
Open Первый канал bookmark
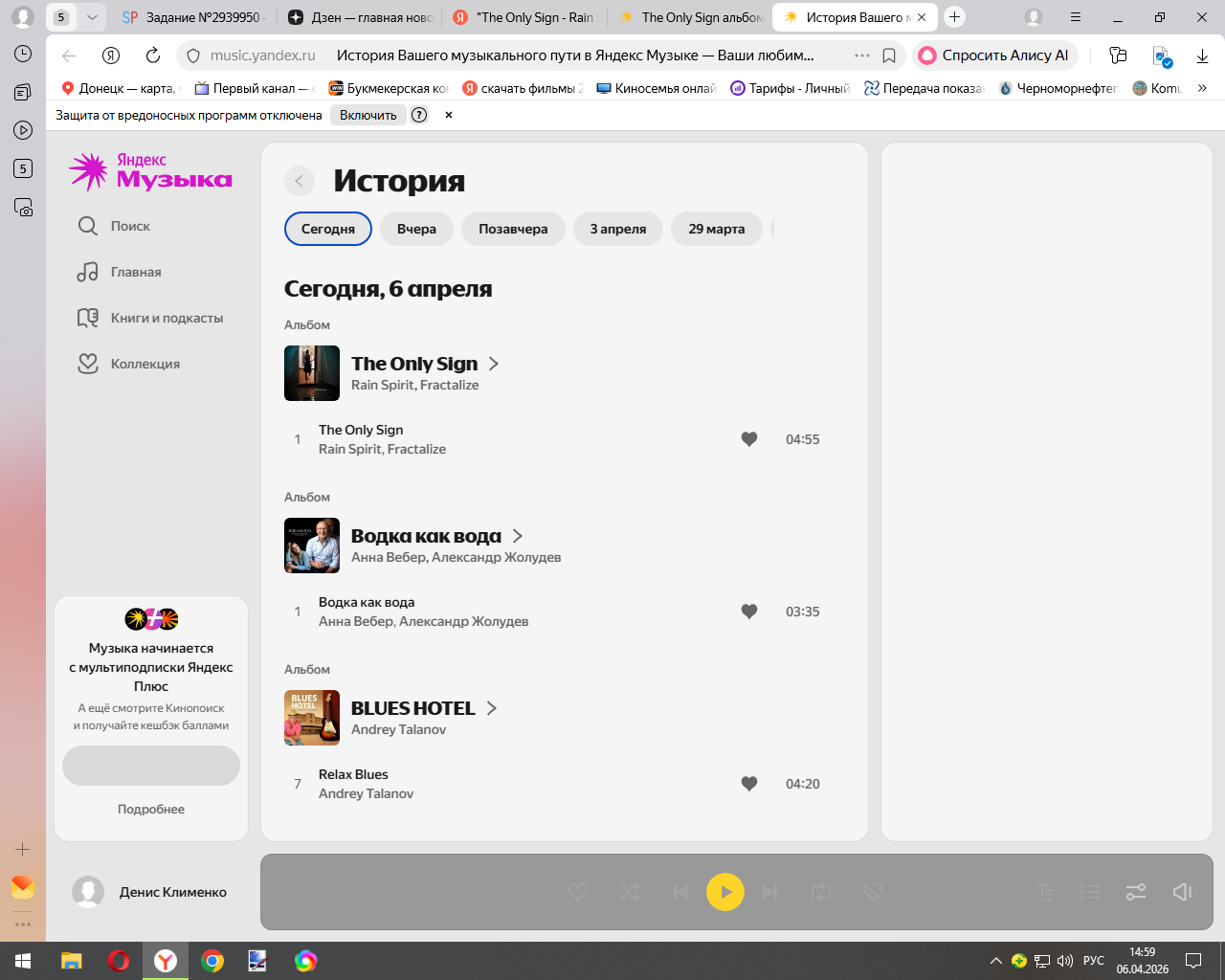tap(255, 88)
